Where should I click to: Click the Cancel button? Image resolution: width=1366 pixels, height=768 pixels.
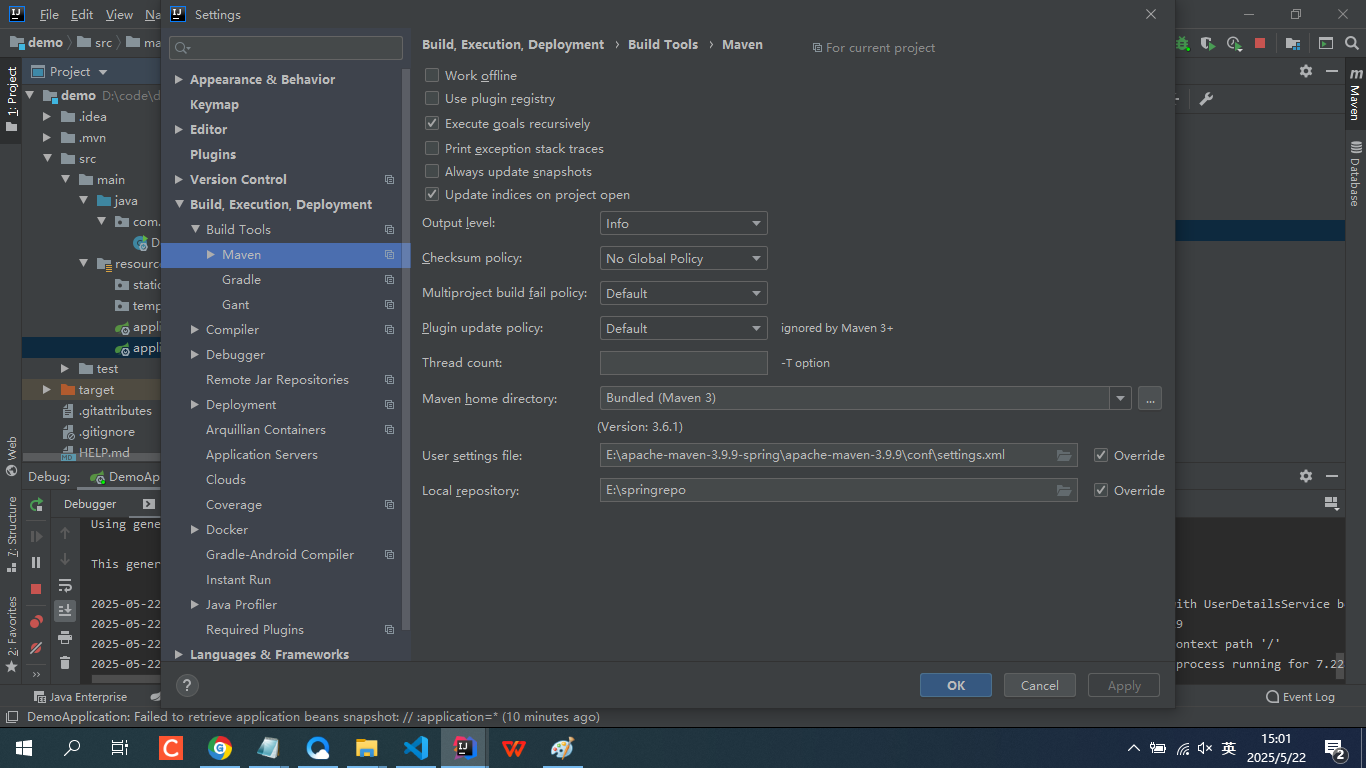1039,685
